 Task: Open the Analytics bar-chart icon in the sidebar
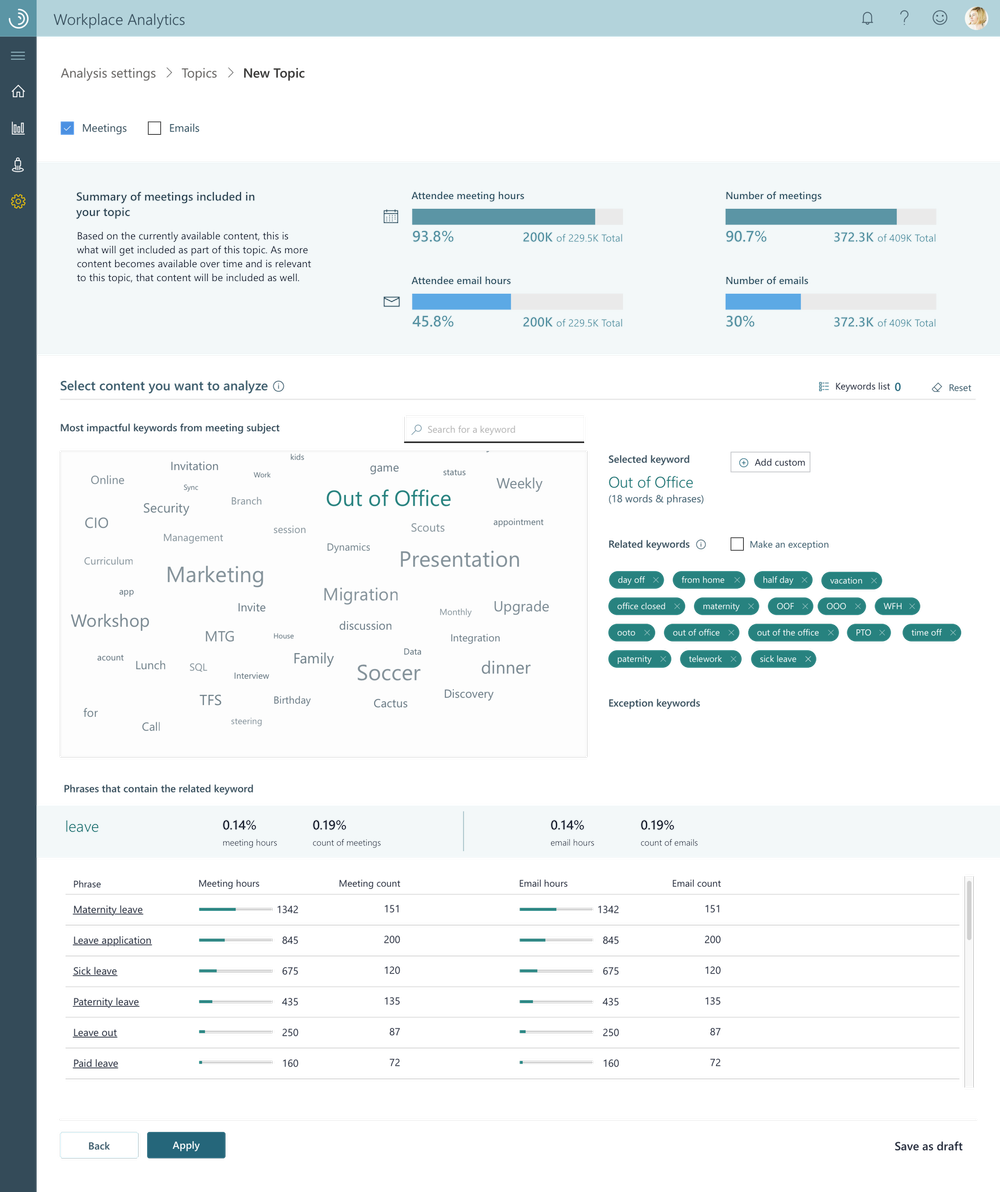(x=17, y=128)
